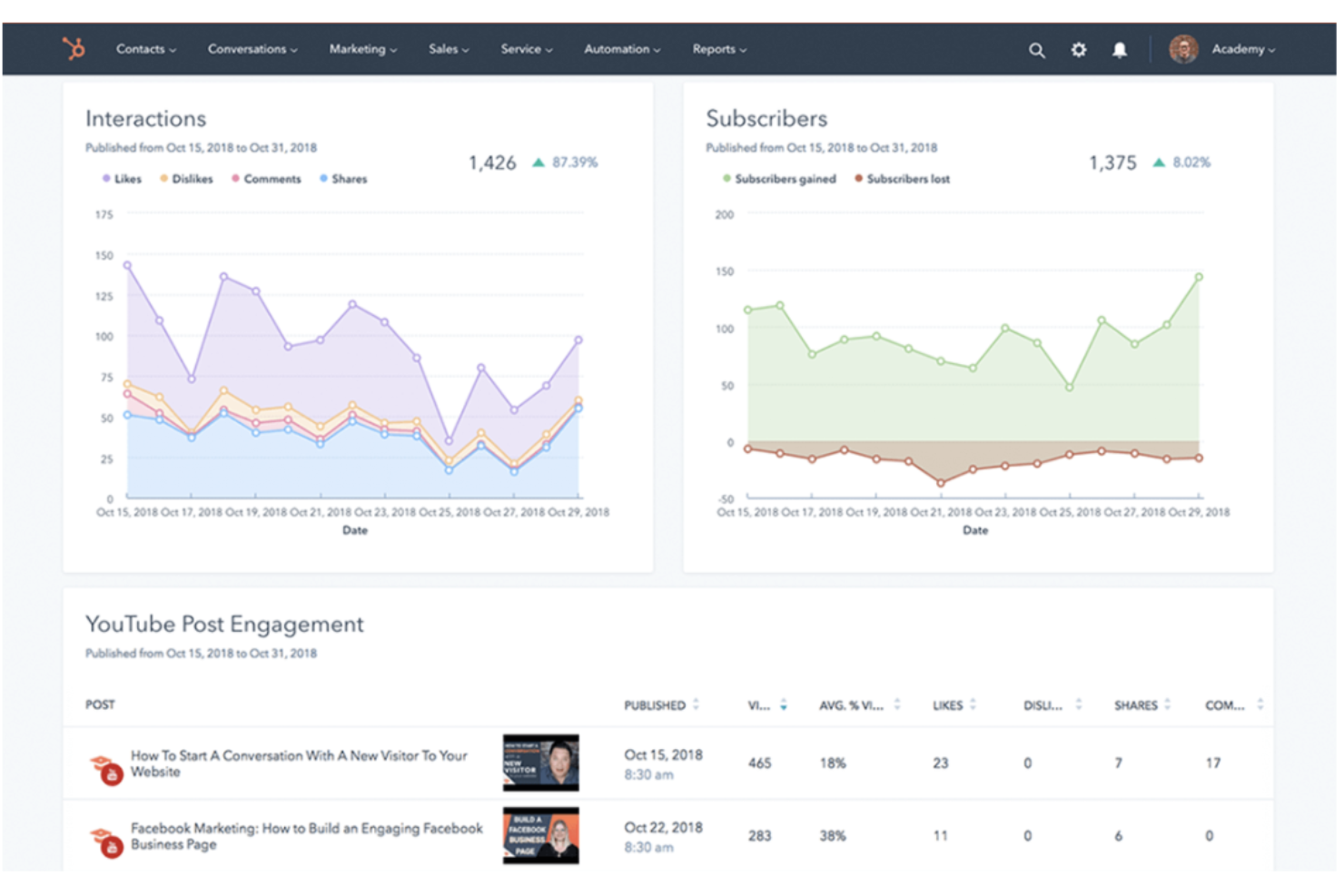The width and height of the screenshot is (1344, 896).
Task: Click the user profile avatar
Action: [x=1183, y=49]
